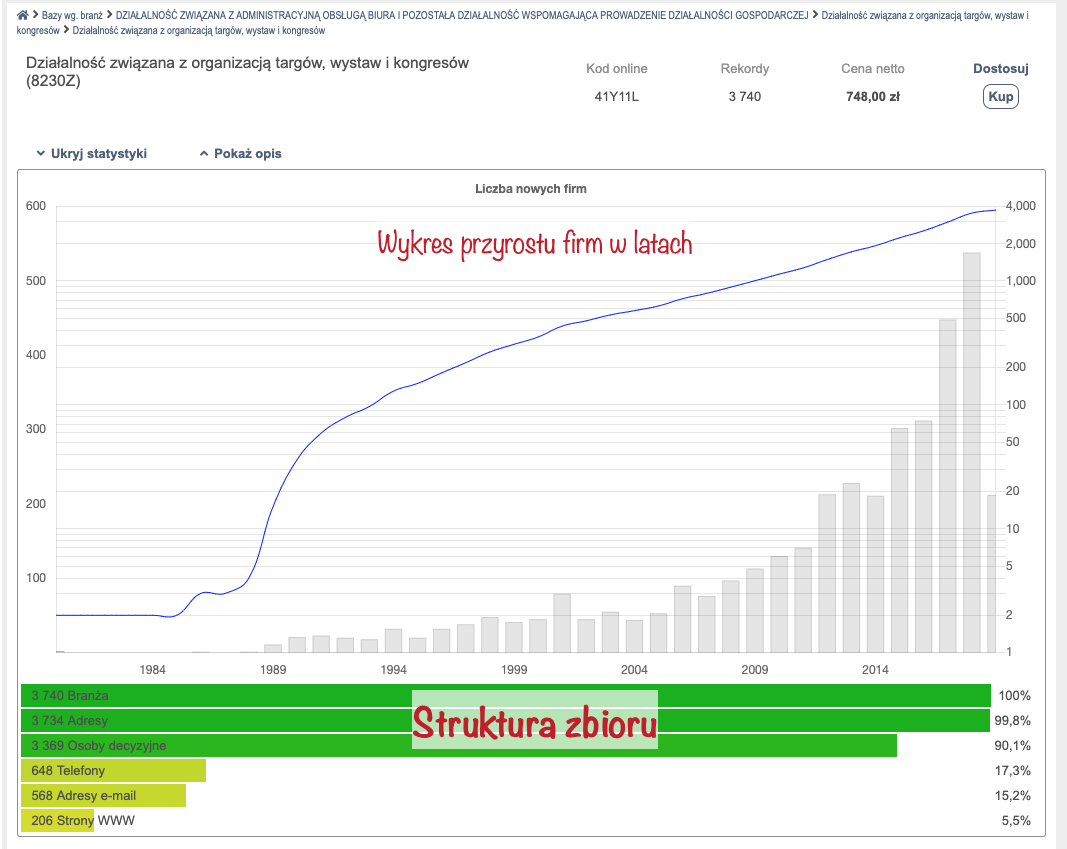This screenshot has width=1067, height=849.
Task: Click the Wykres przyrostu firm w latach caption
Action: [x=534, y=243]
